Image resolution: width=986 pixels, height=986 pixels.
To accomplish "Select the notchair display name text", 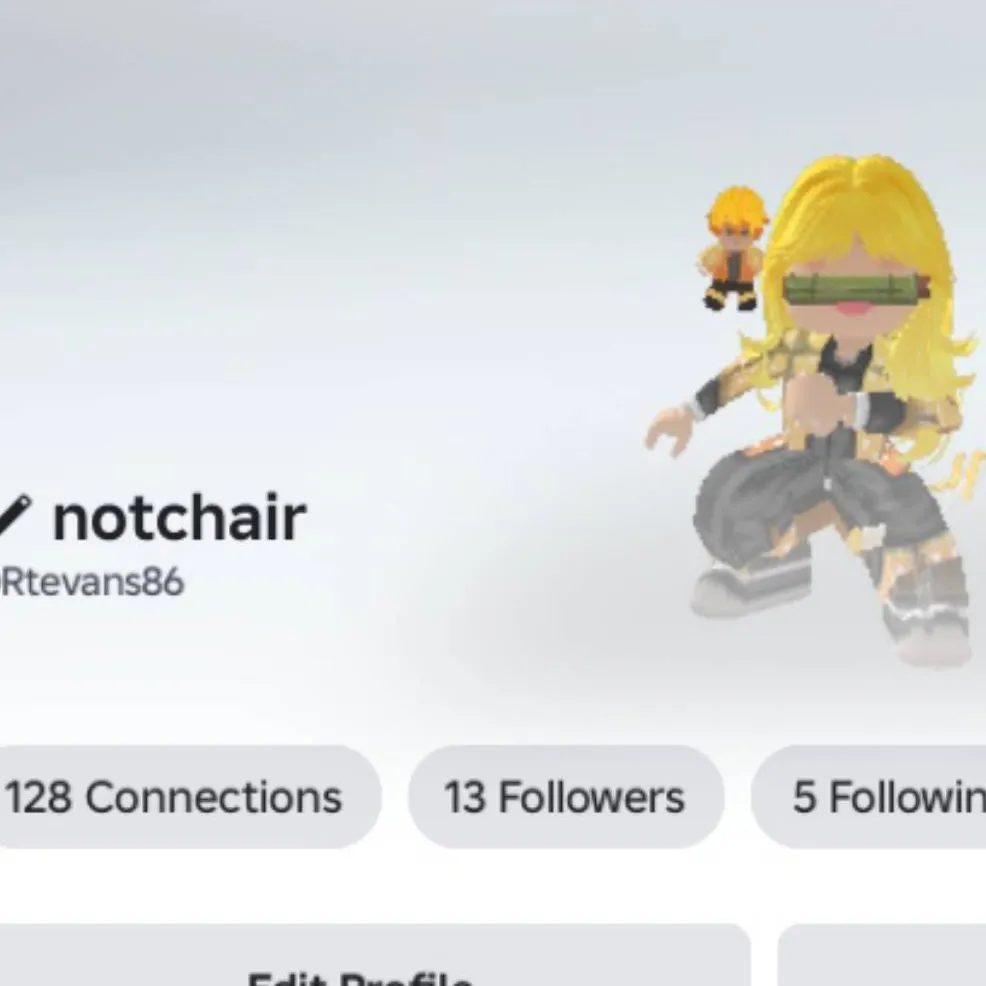I will (x=180, y=518).
